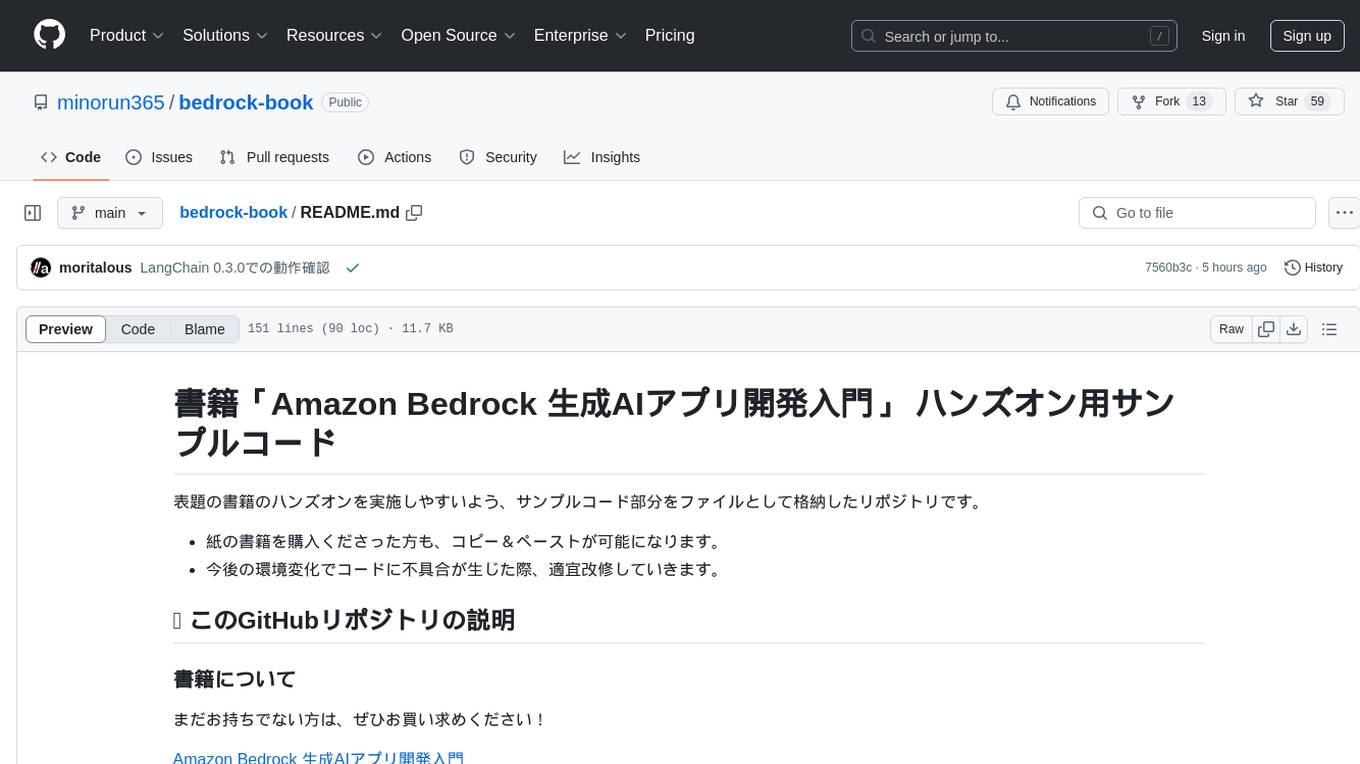Expand the Open Source menu
The width and height of the screenshot is (1360, 764).
click(458, 35)
